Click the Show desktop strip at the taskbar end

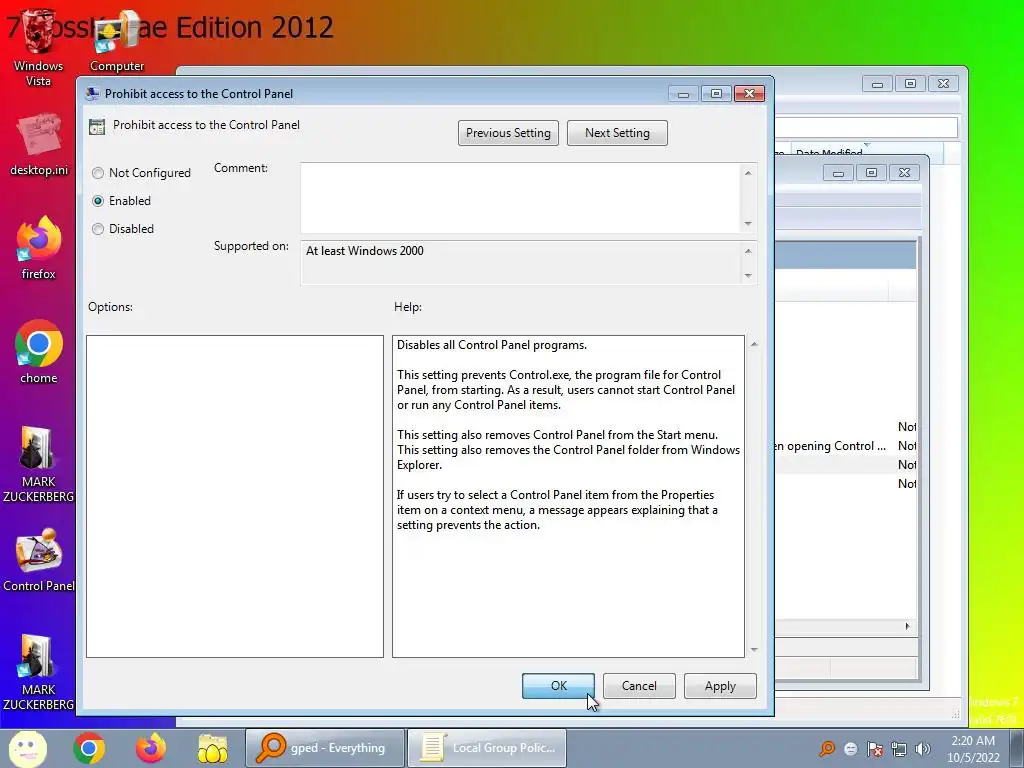(1017, 748)
